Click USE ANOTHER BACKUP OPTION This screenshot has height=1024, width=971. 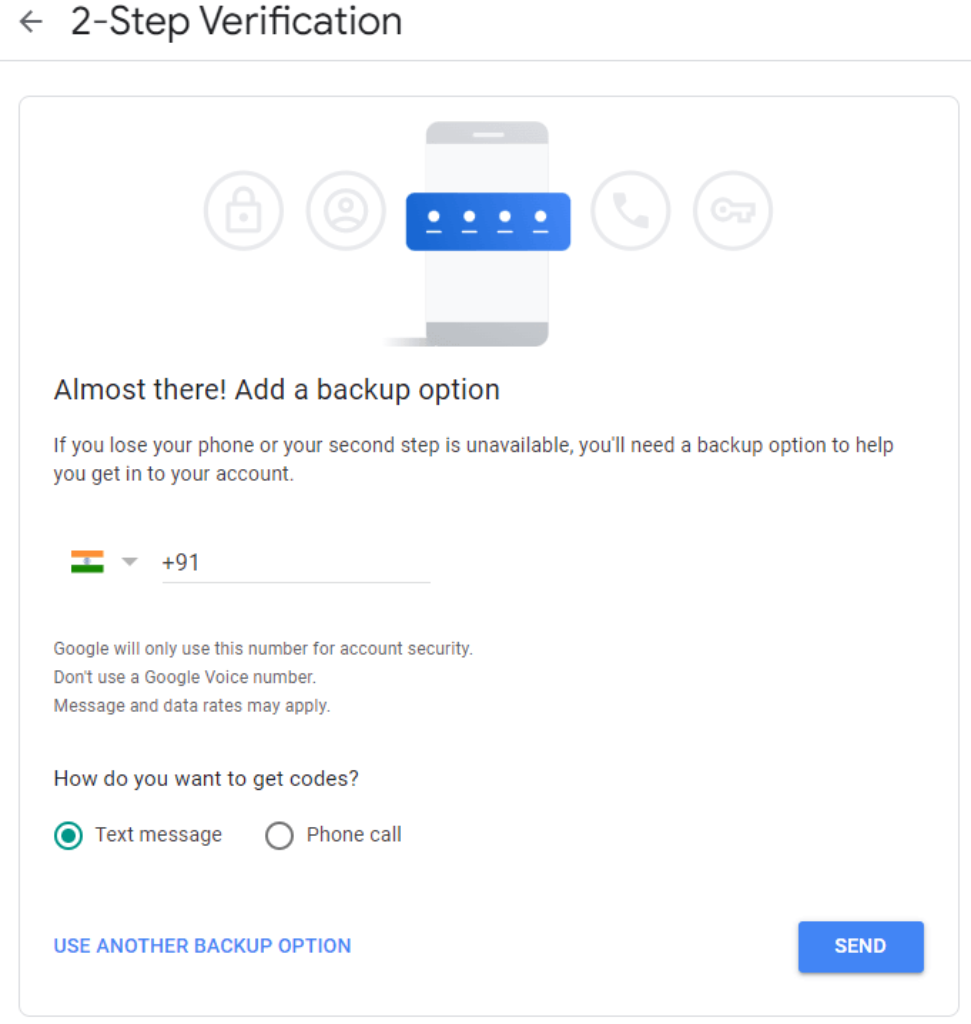[202, 946]
